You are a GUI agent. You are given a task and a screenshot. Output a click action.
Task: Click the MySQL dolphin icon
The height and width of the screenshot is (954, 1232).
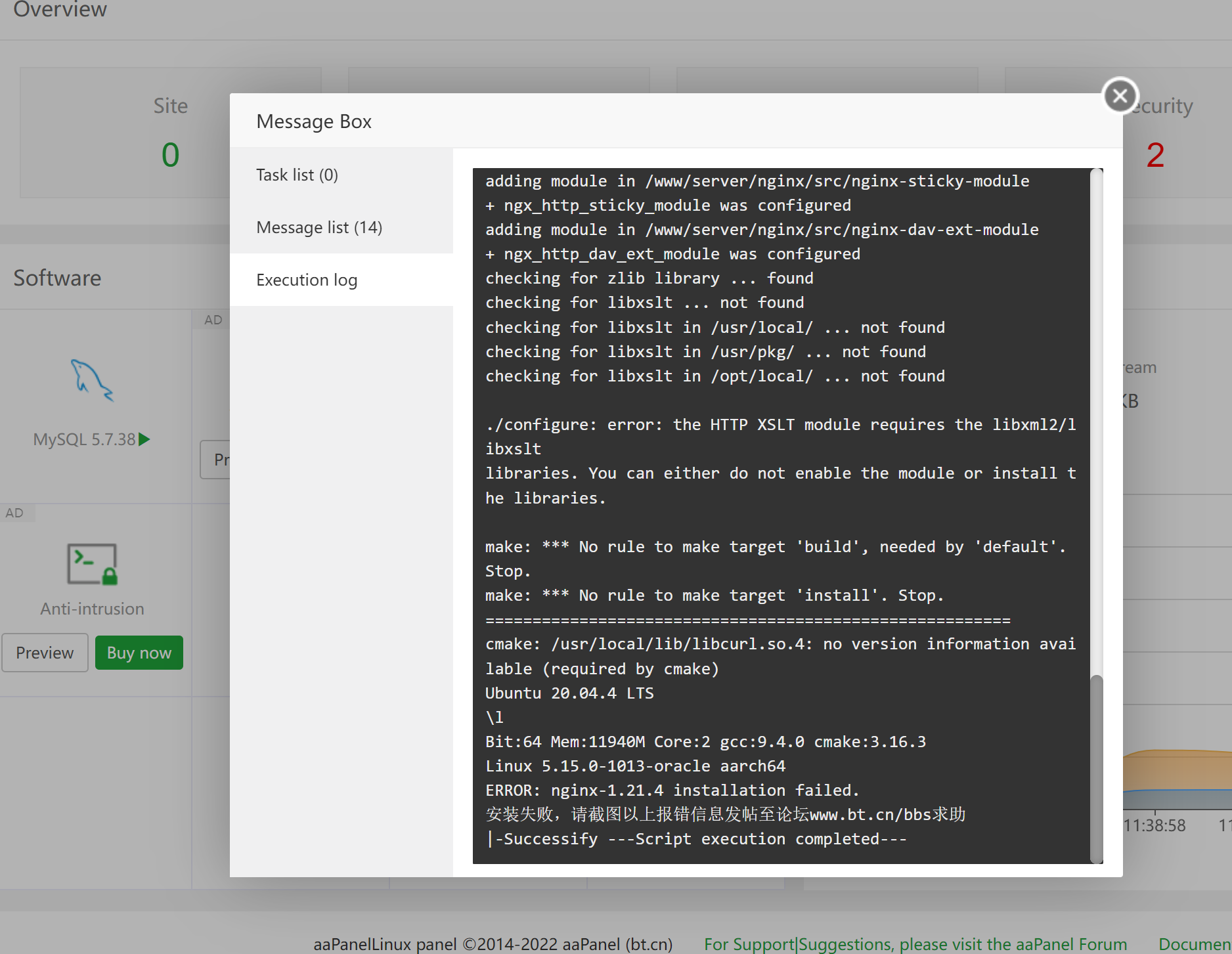click(92, 380)
